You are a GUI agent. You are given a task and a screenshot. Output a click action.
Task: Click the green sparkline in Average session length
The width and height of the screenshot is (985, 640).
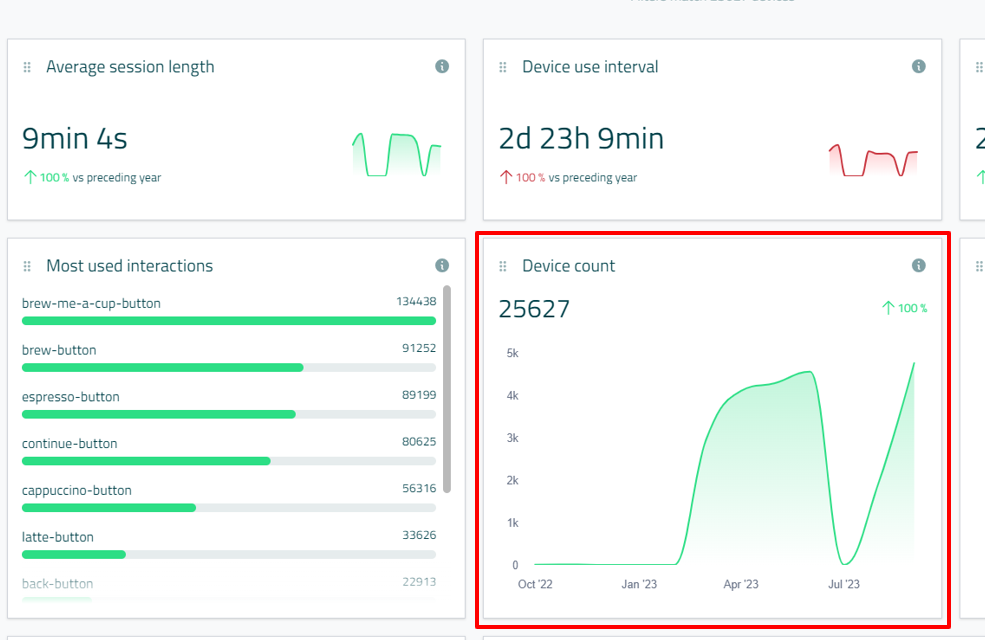click(396, 155)
